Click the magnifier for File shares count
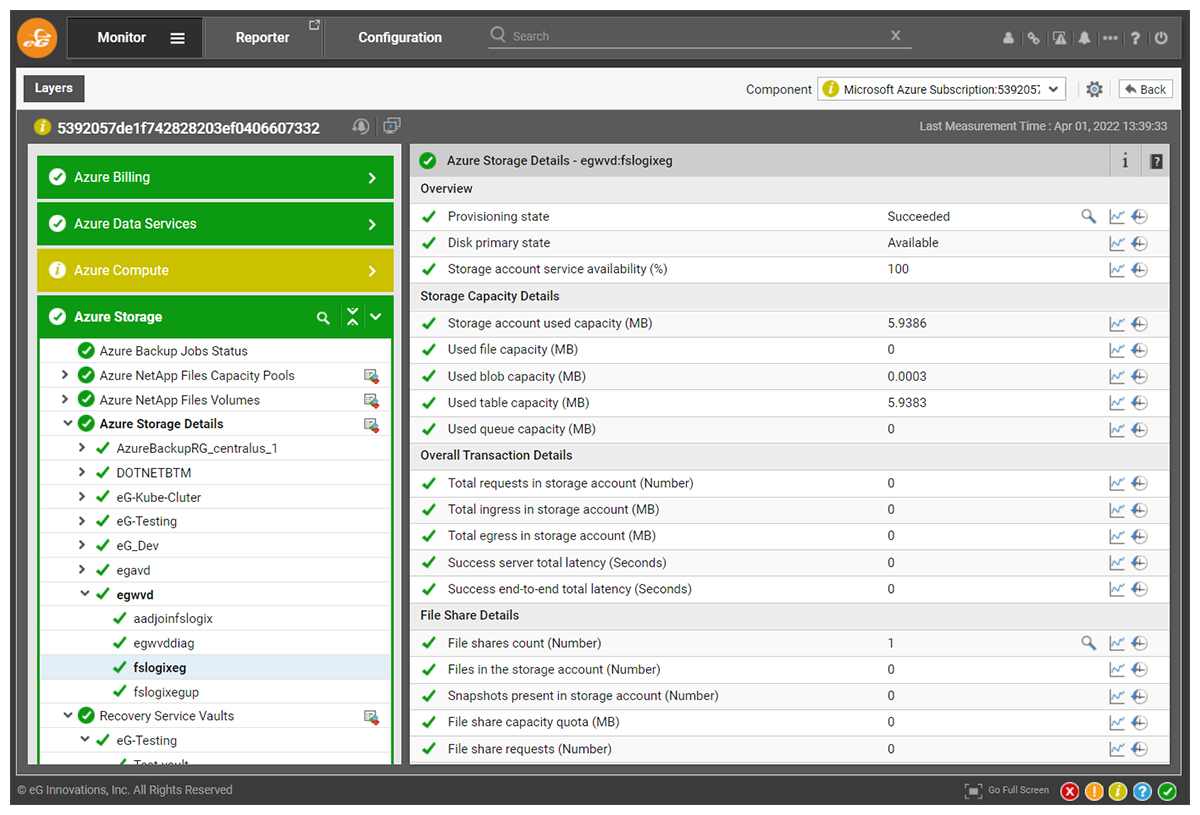 [x=1089, y=643]
